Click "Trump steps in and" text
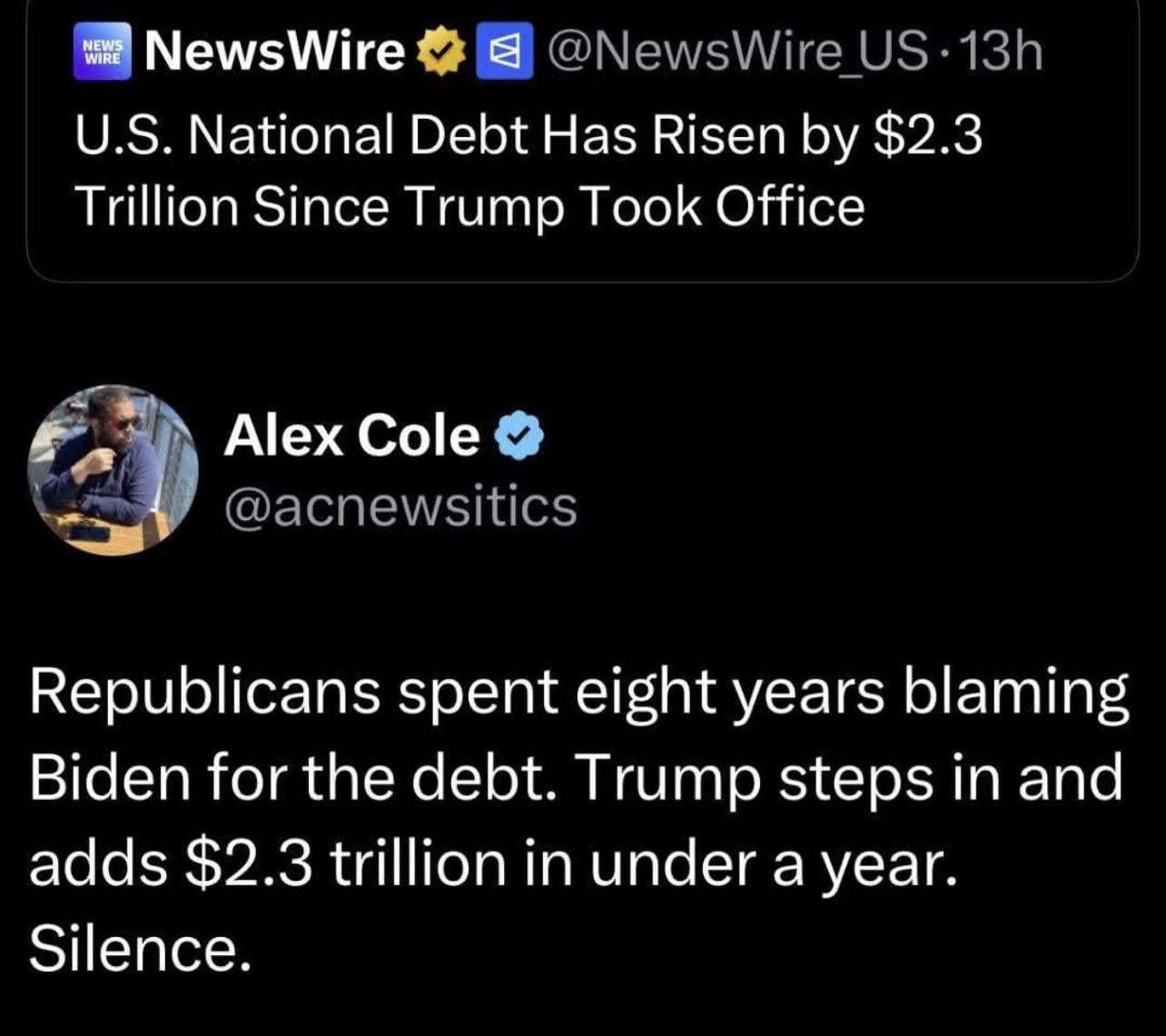Image resolution: width=1166 pixels, height=1036 pixels. click(x=849, y=776)
